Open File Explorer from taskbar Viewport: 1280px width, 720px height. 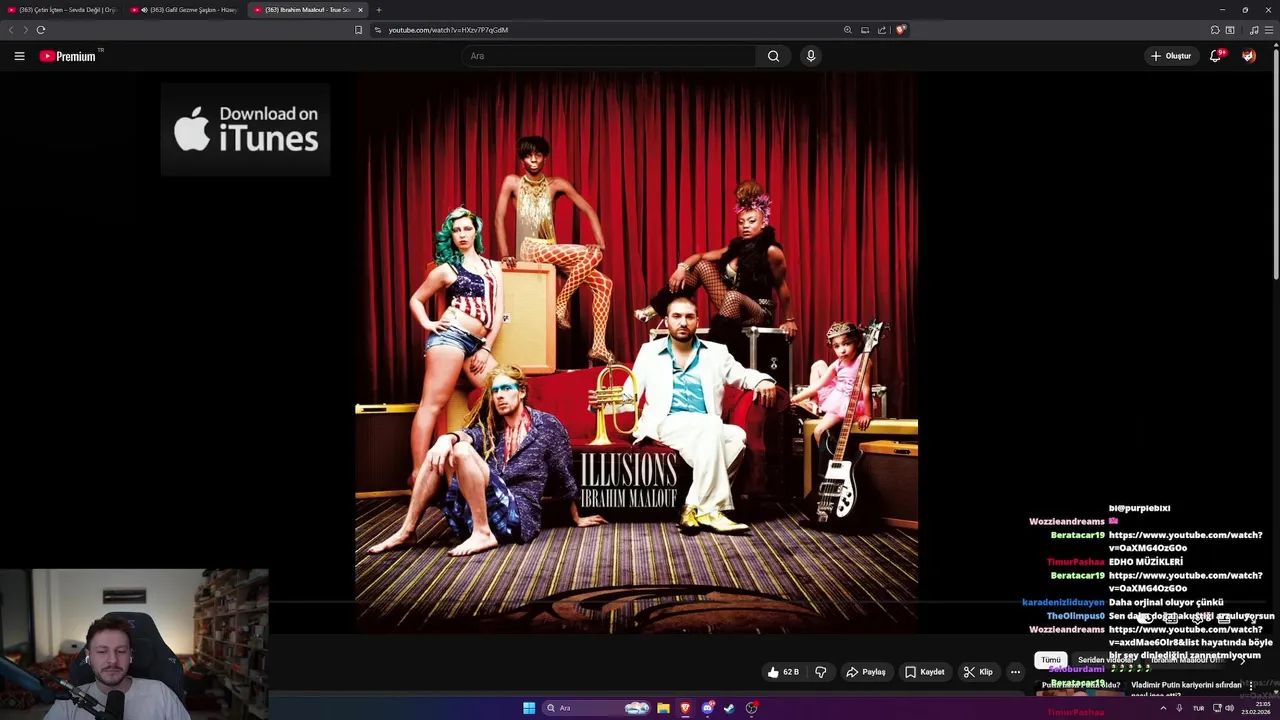[x=663, y=708]
